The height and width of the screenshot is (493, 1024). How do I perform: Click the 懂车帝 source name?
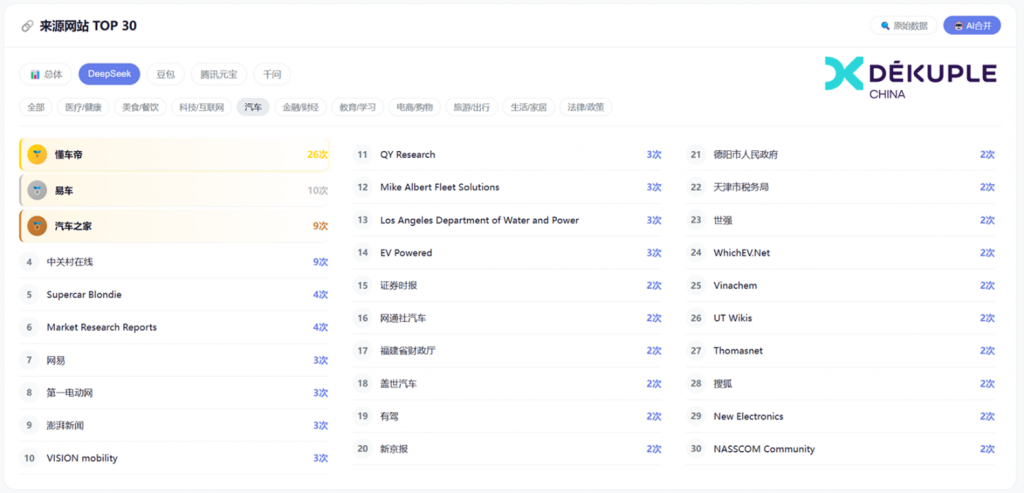69,155
